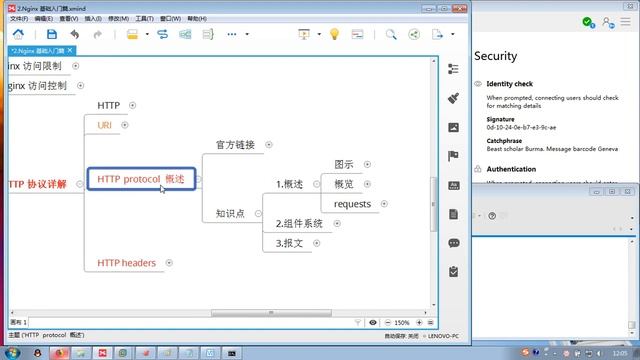
Task: Open the 文件(F) menu
Action: click(19, 19)
